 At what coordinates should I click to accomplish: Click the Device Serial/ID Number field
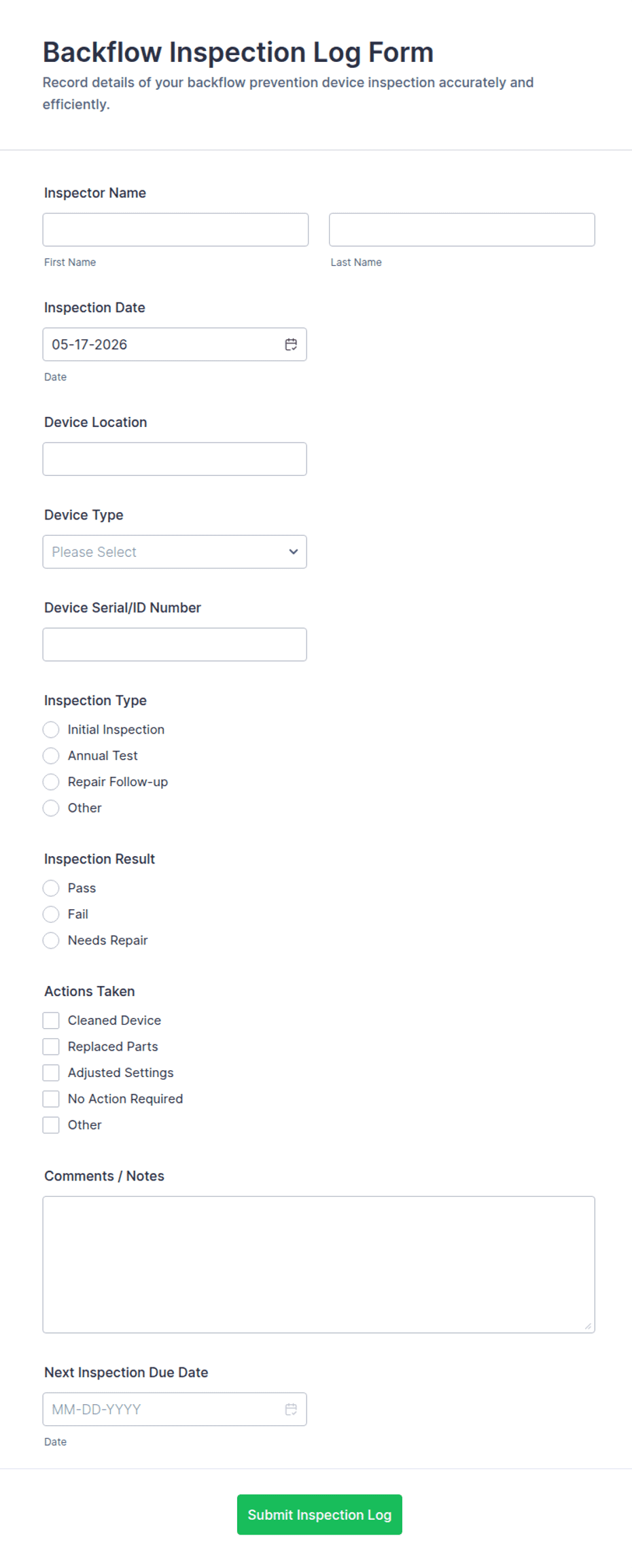coord(175,645)
